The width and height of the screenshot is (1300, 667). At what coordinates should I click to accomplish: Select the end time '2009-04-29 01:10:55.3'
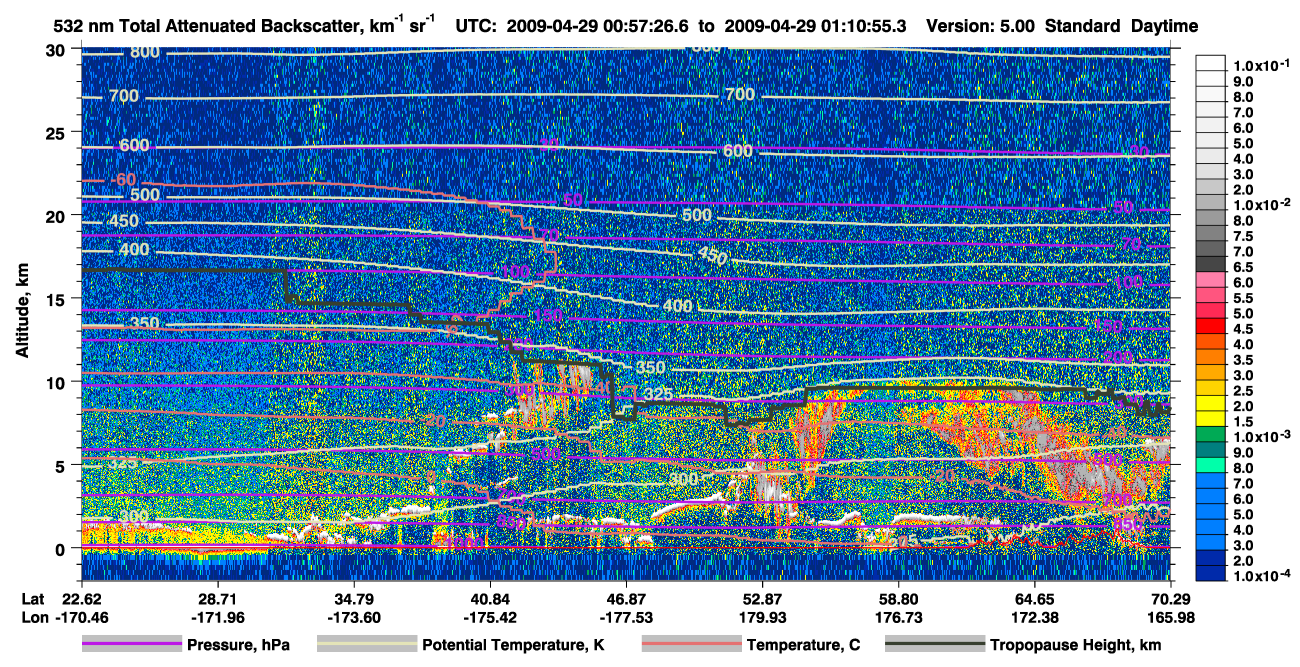817,26
